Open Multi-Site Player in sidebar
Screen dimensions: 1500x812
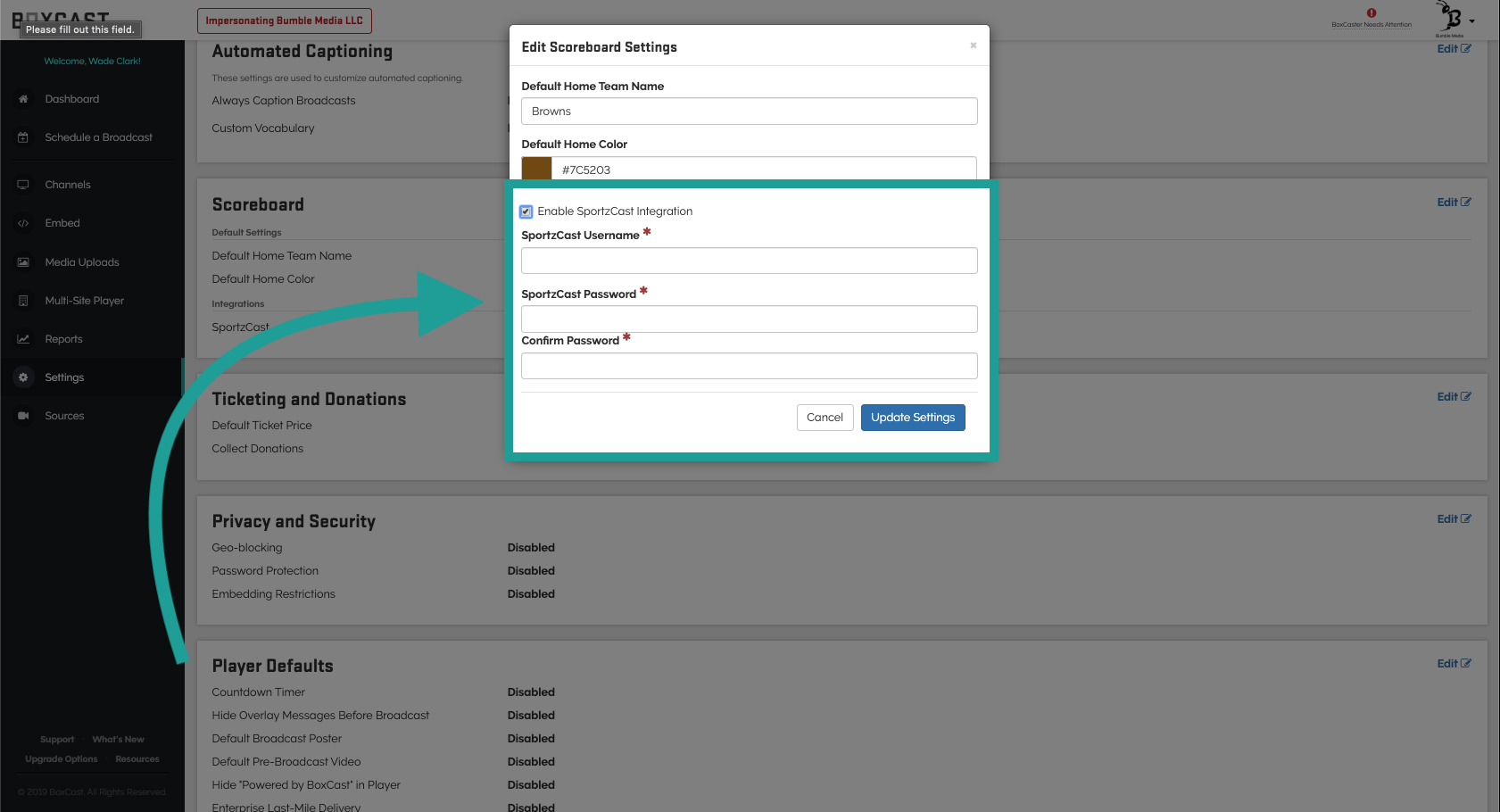click(x=84, y=301)
